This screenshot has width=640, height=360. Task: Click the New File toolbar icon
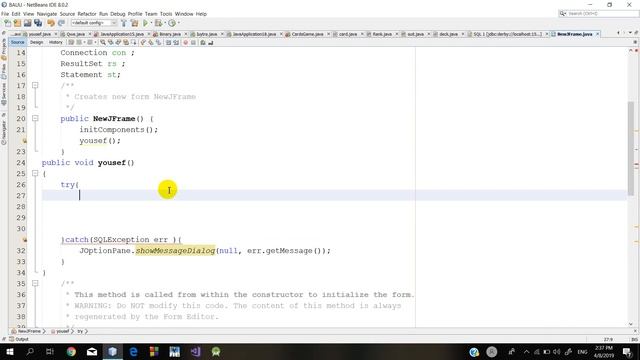[8, 23]
